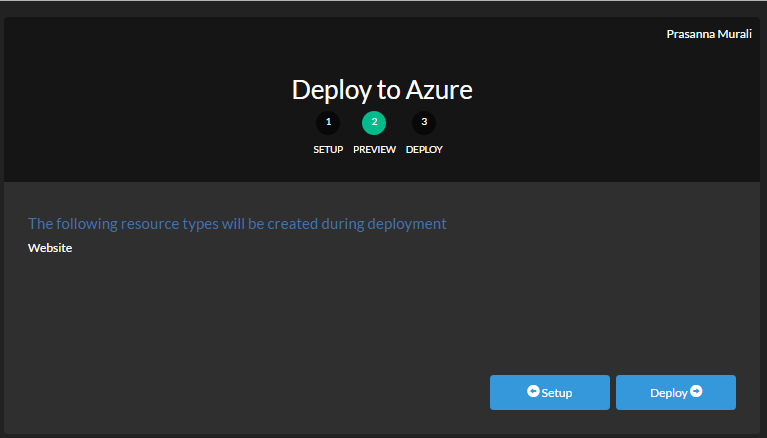This screenshot has width=767, height=438.
Task: Open the Prasanna Murali user name
Action: 708,34
